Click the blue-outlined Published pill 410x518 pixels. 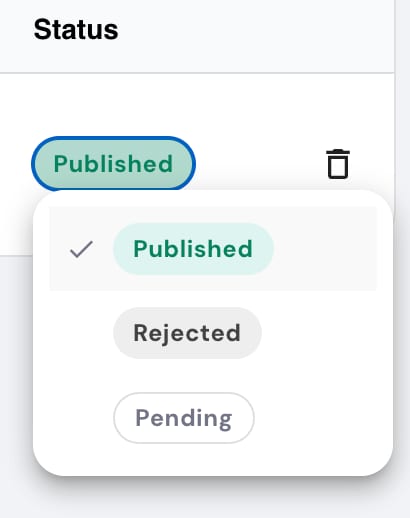click(113, 164)
